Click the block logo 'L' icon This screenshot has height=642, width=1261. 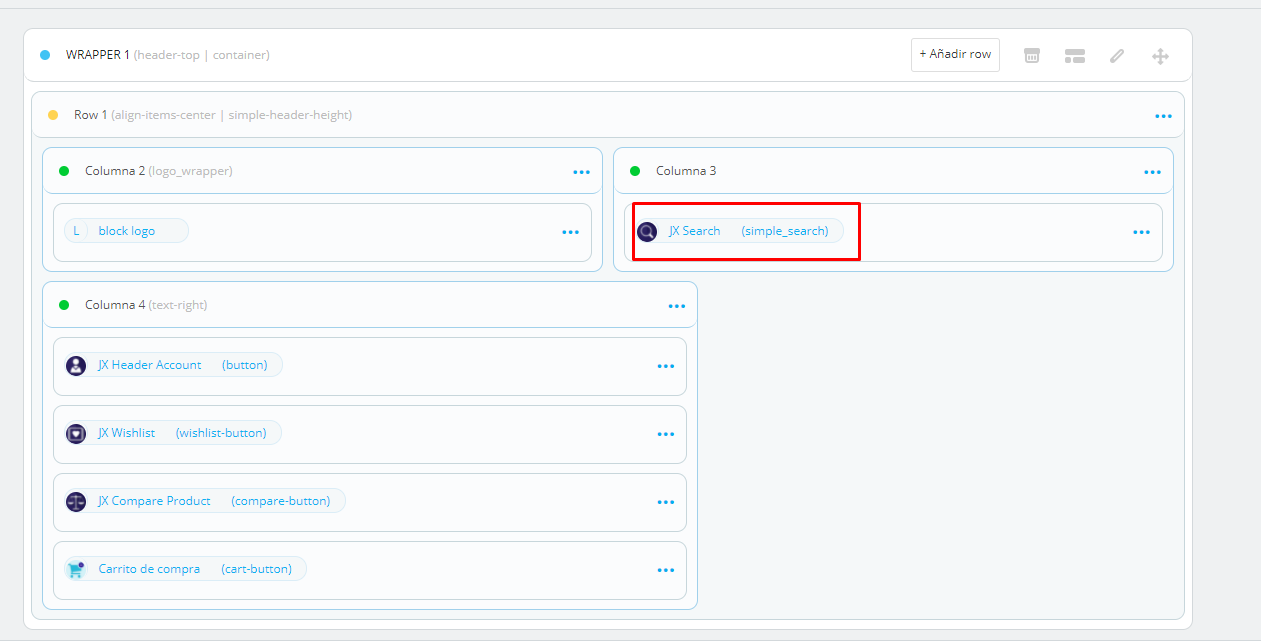pyautogui.click(x=76, y=231)
